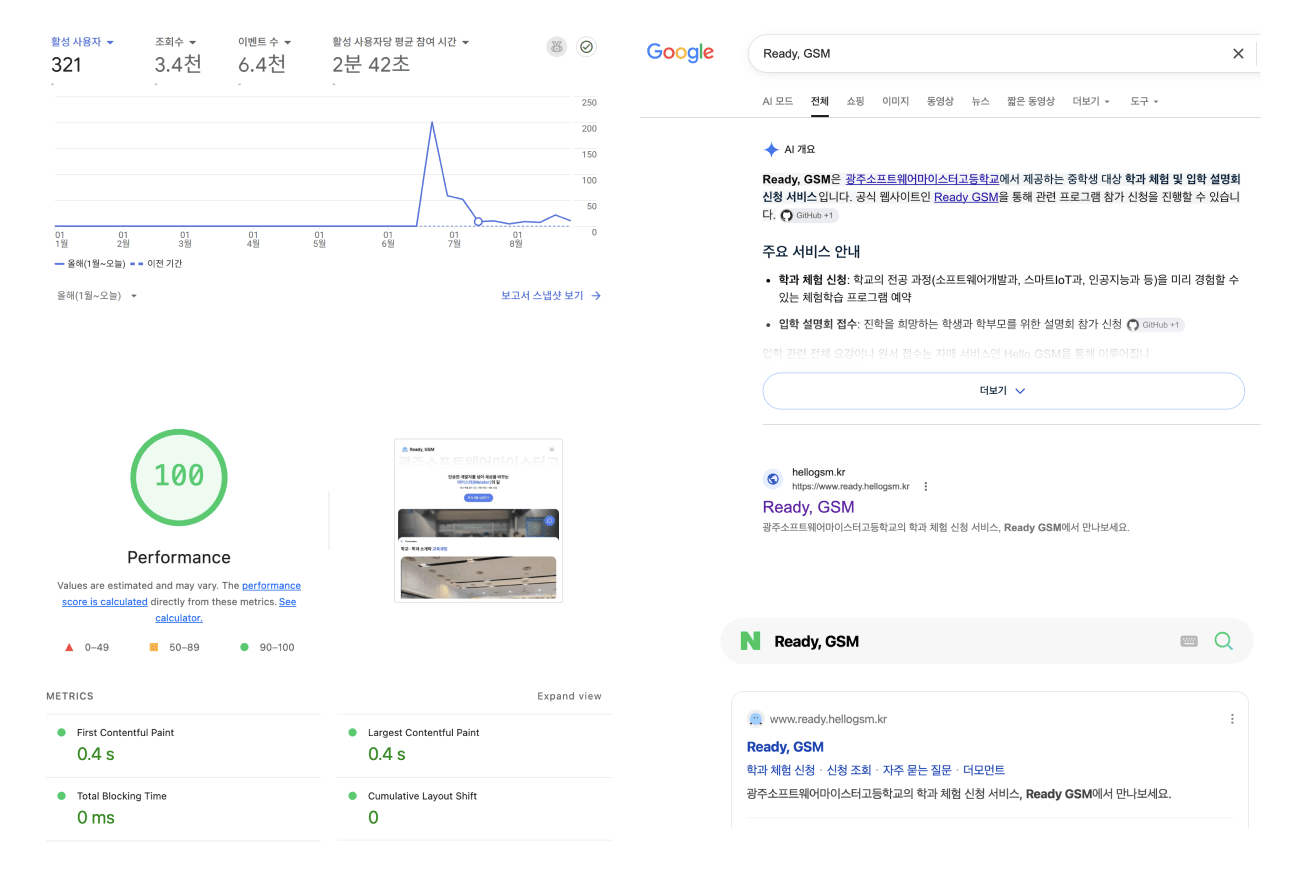Click the AI 개요 sparkle icon
The height and width of the screenshot is (870, 1310).
[x=771, y=149]
